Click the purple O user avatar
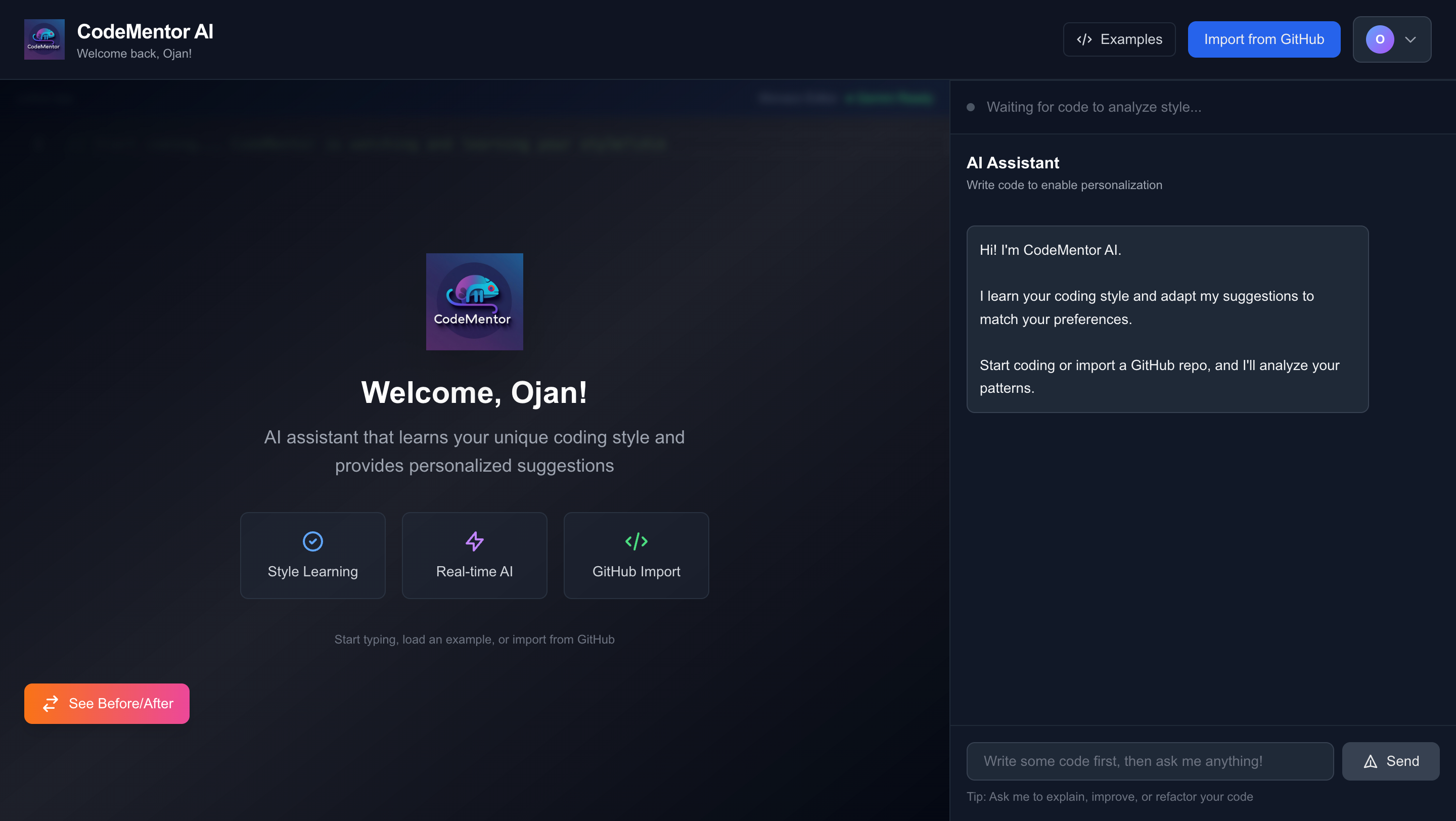This screenshot has height=821, width=1456. tap(1379, 39)
